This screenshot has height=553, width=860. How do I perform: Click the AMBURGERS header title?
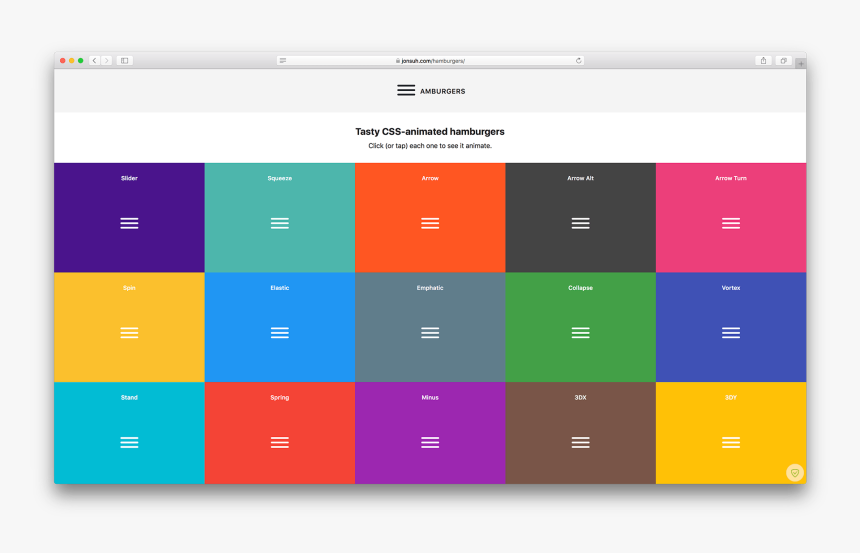click(443, 92)
